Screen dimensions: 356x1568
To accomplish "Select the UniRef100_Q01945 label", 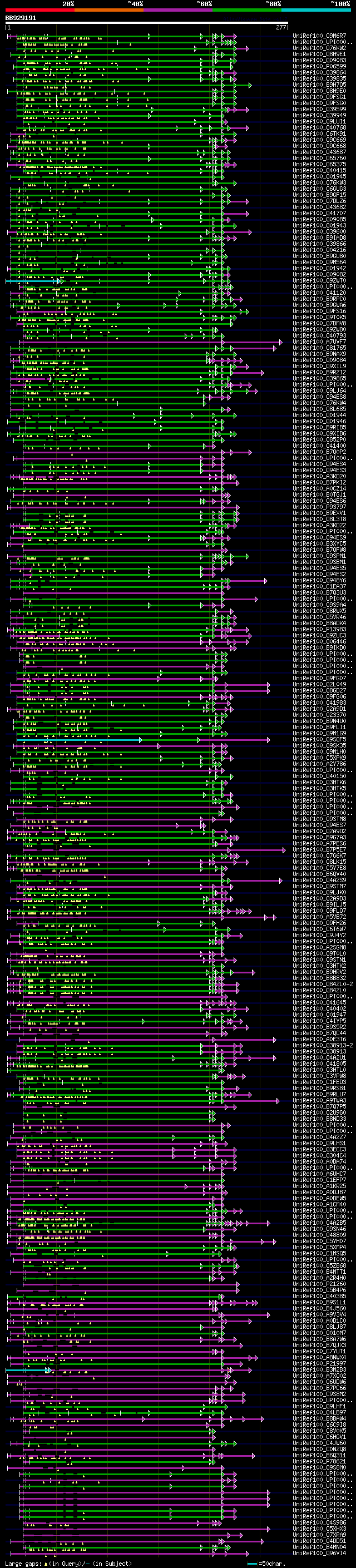I will pos(319,176).
